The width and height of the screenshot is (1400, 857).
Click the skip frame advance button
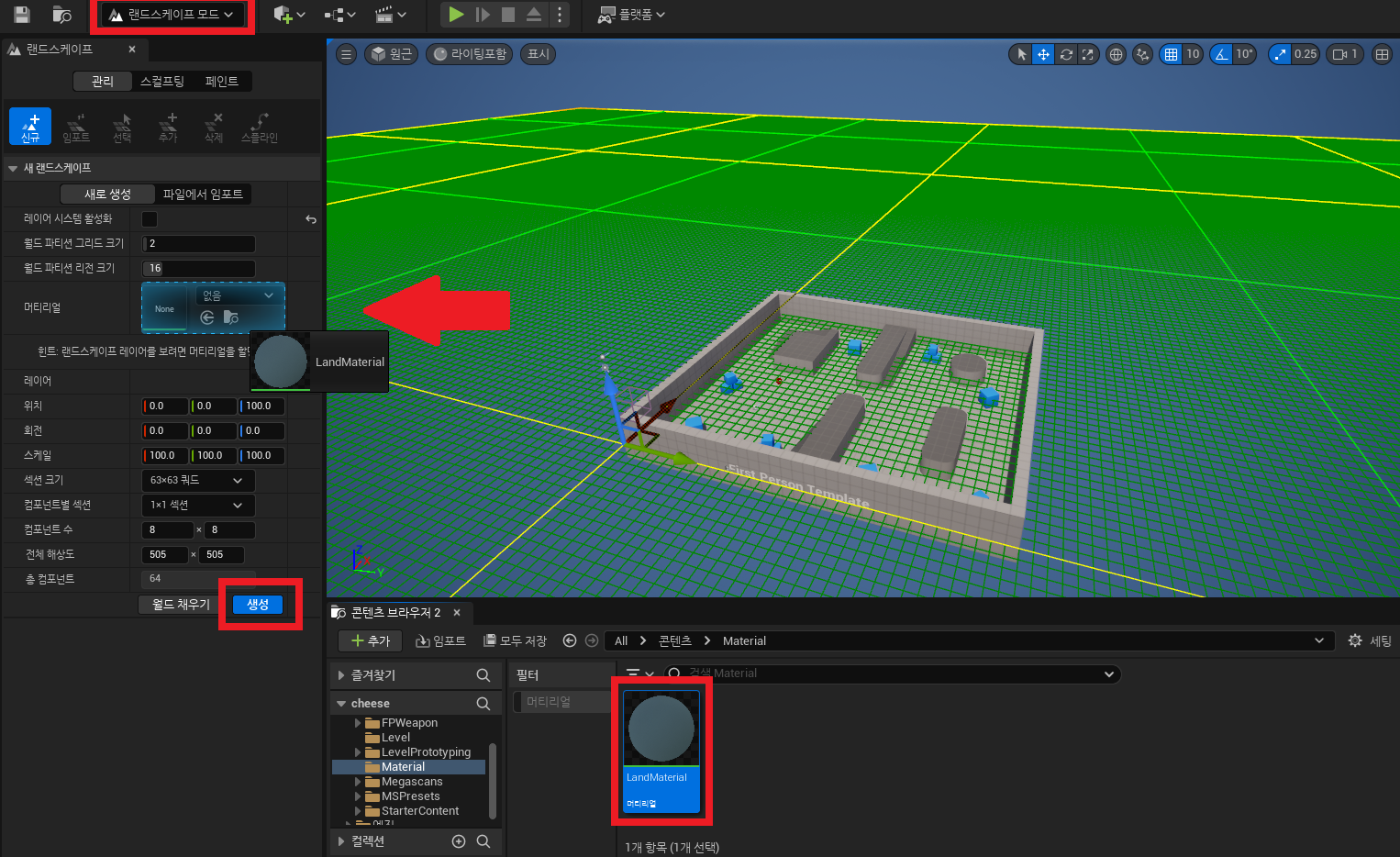(x=483, y=15)
